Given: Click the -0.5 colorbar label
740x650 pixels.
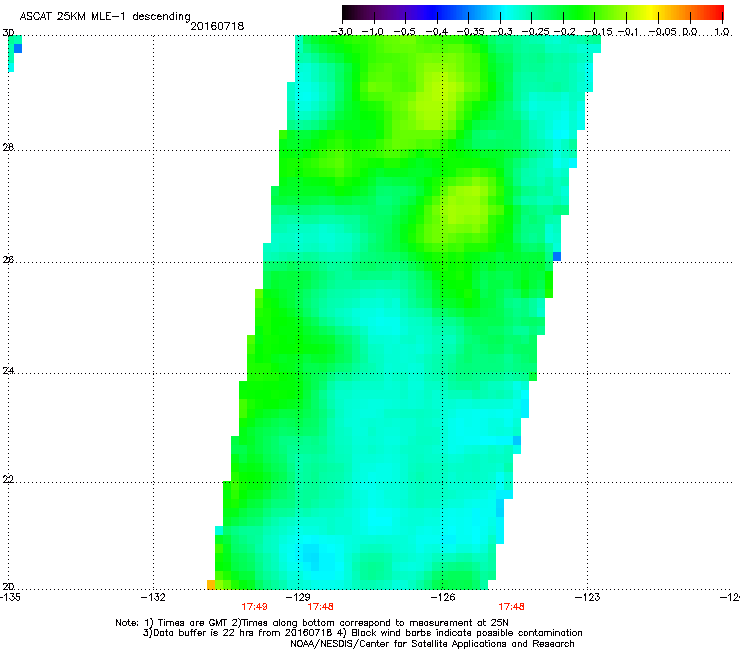Looking at the screenshot, I should 405,32.
